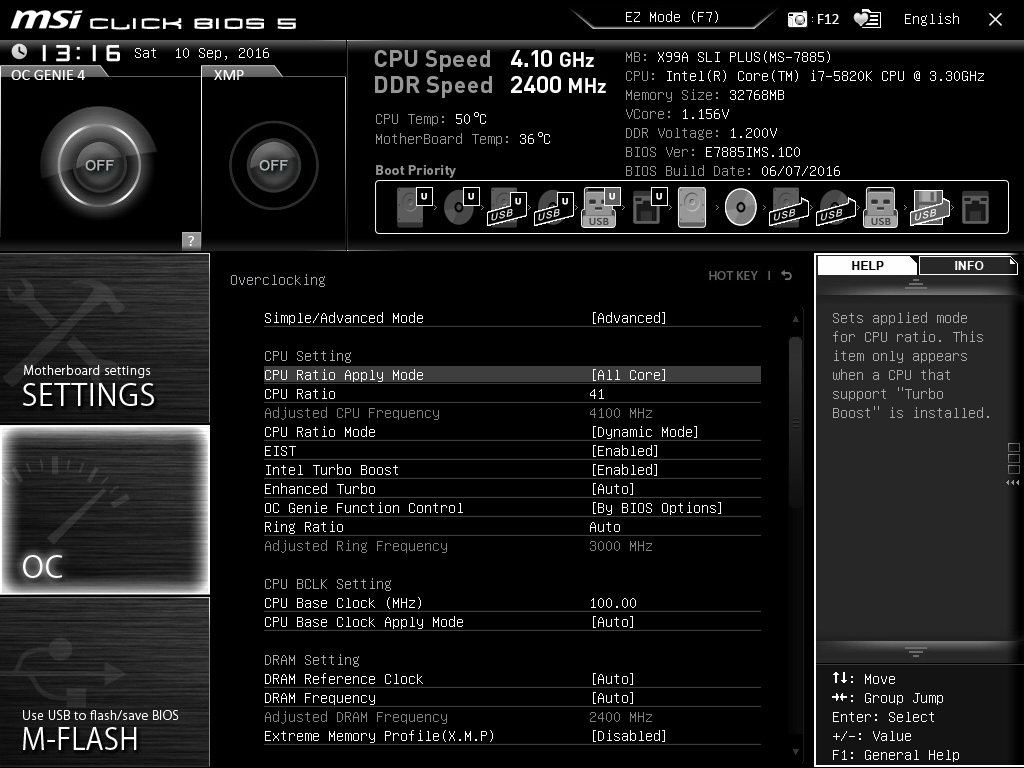Click the Adjusted CPU Frequency 4100 MHz value
1024x768 pixels.
click(x=620, y=413)
